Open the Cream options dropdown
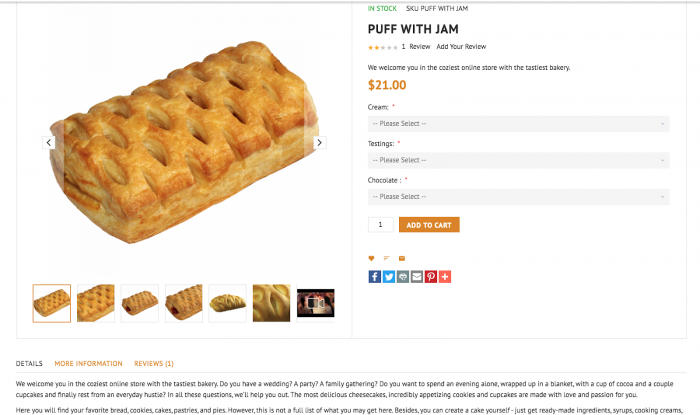Image resolution: width=700 pixels, height=415 pixels. (518, 124)
